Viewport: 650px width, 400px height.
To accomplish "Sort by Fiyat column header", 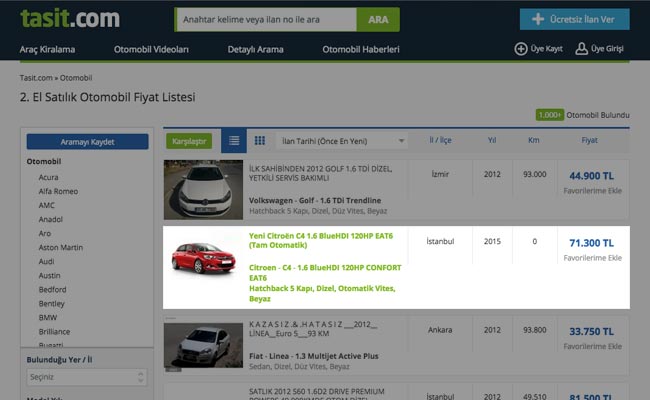I will [x=589, y=140].
